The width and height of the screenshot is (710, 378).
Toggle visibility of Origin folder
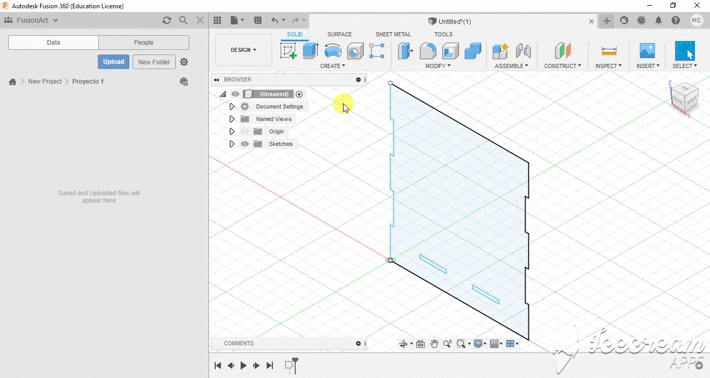pos(245,131)
